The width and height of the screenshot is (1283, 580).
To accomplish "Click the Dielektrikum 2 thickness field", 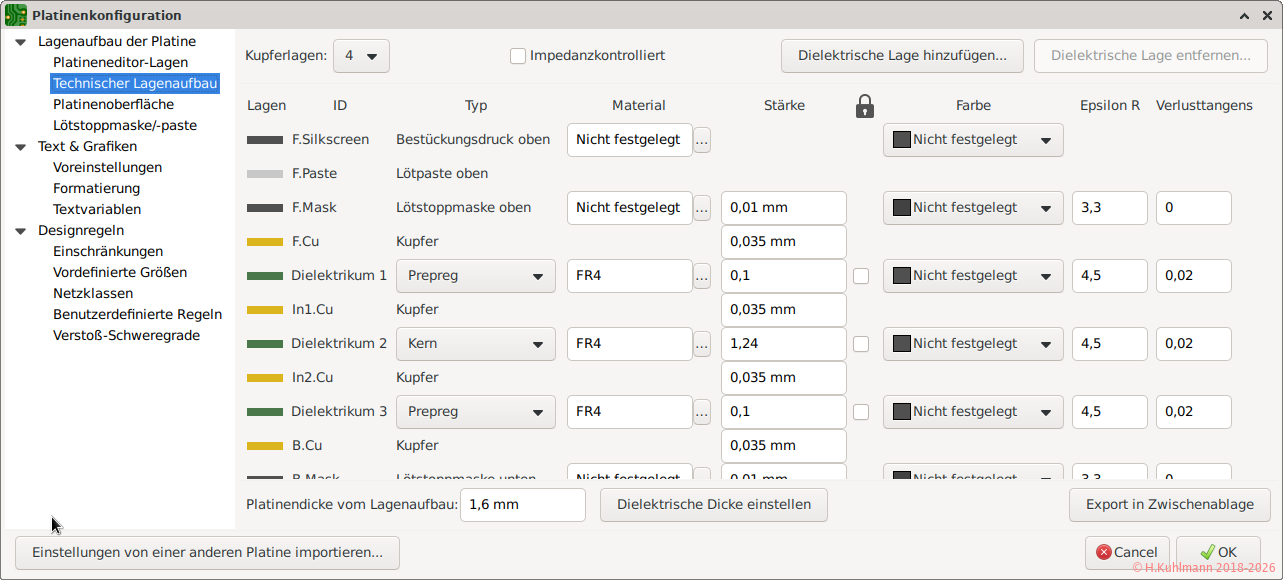I will 783,344.
